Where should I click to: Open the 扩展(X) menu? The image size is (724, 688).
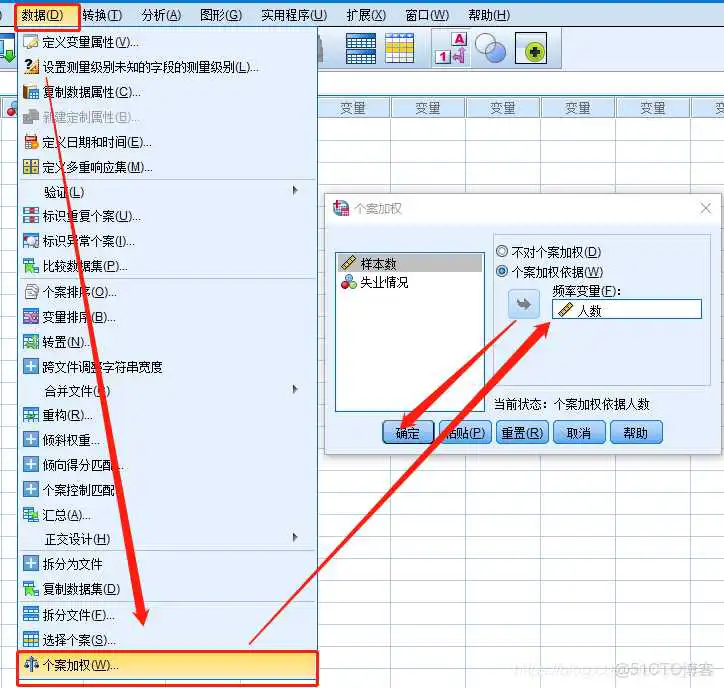[366, 15]
